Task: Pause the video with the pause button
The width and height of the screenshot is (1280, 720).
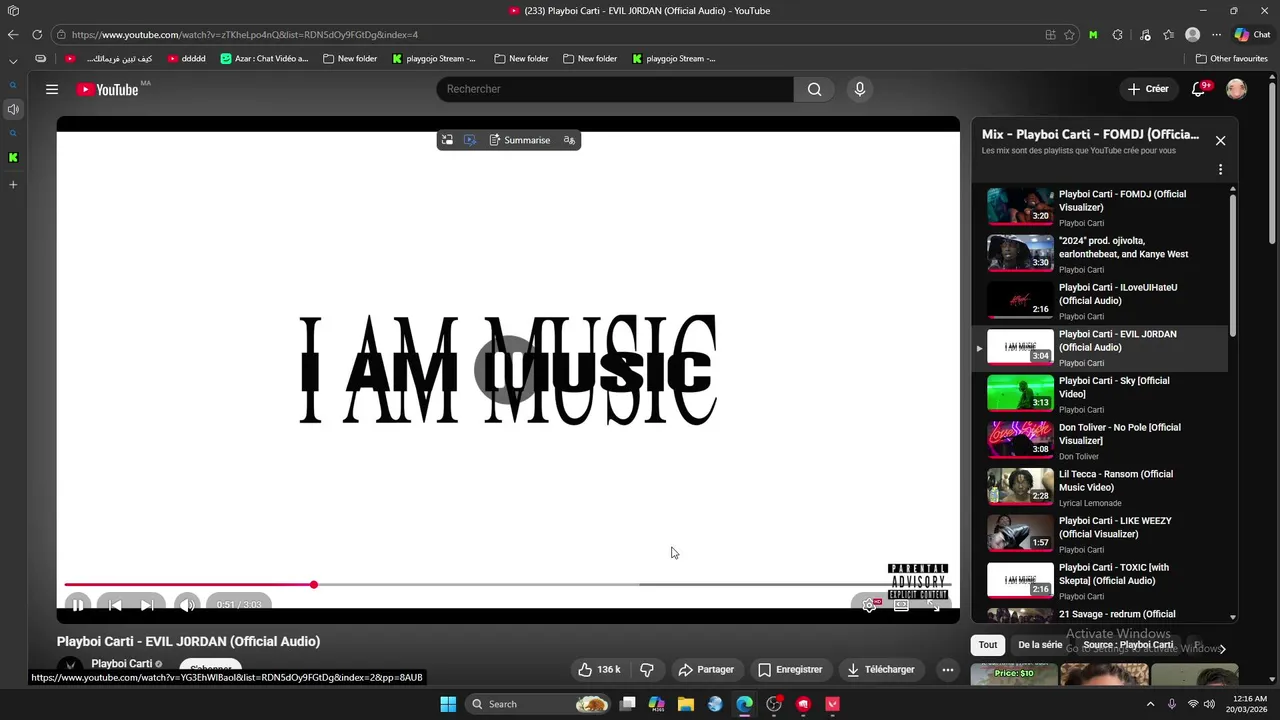Action: tap(77, 605)
